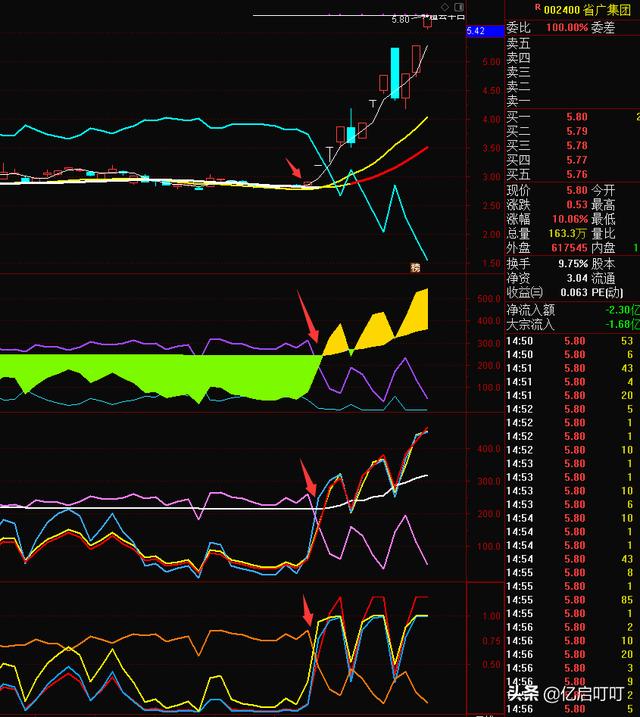Click the PE(动) label in quote panel
640x717 pixels.
point(607,292)
